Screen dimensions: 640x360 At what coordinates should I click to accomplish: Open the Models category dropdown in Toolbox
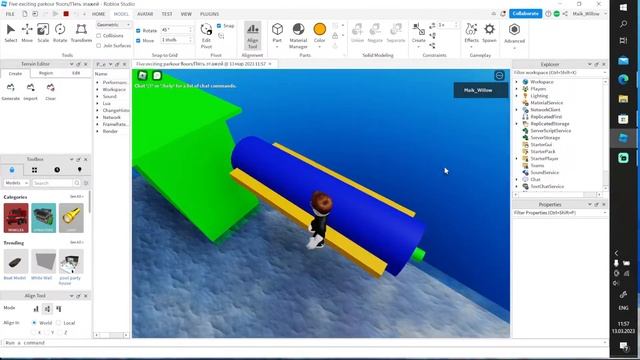pyautogui.click(x=16, y=183)
